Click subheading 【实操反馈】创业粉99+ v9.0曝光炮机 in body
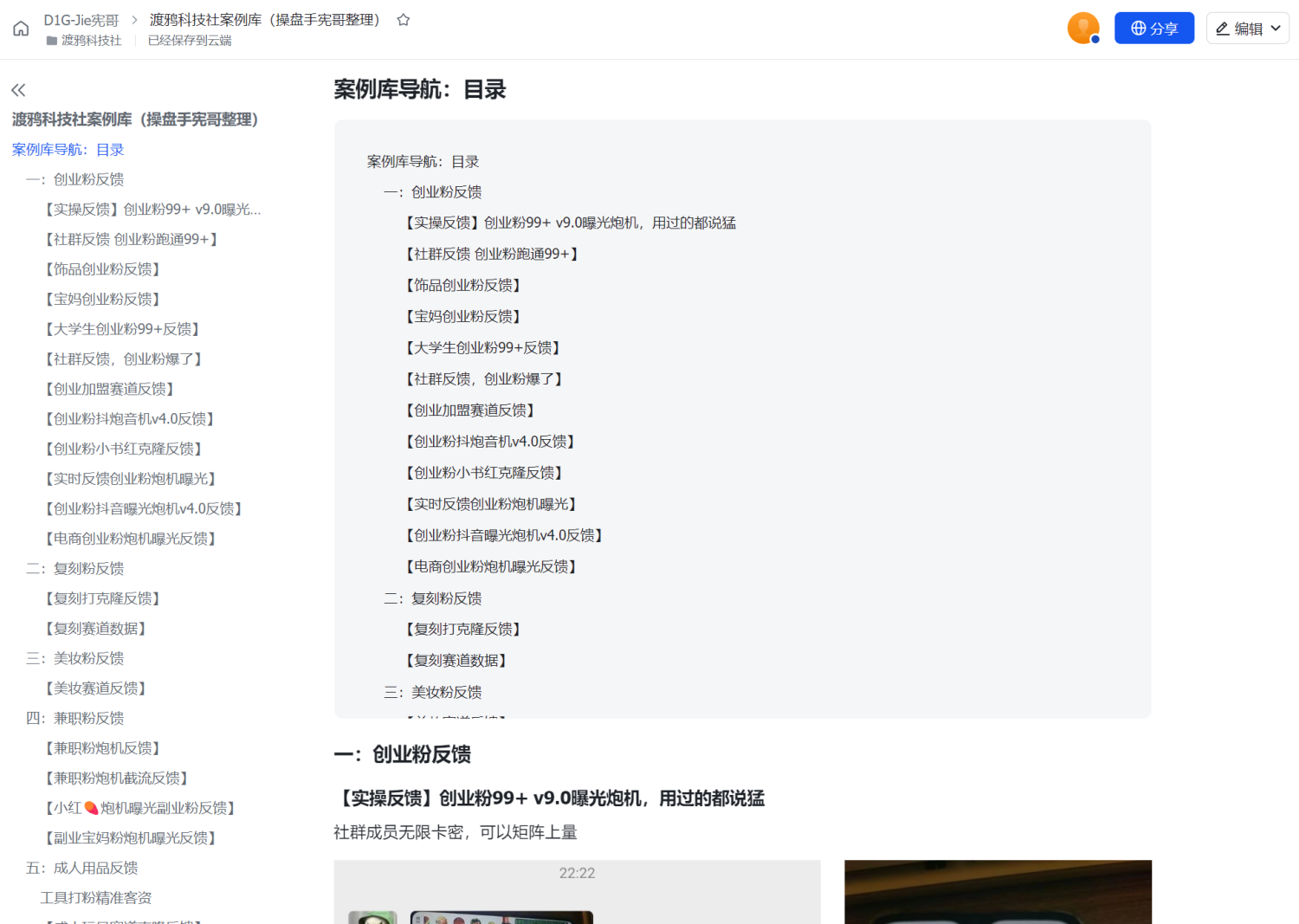Screen dimensions: 1299x924 [x=549, y=798]
